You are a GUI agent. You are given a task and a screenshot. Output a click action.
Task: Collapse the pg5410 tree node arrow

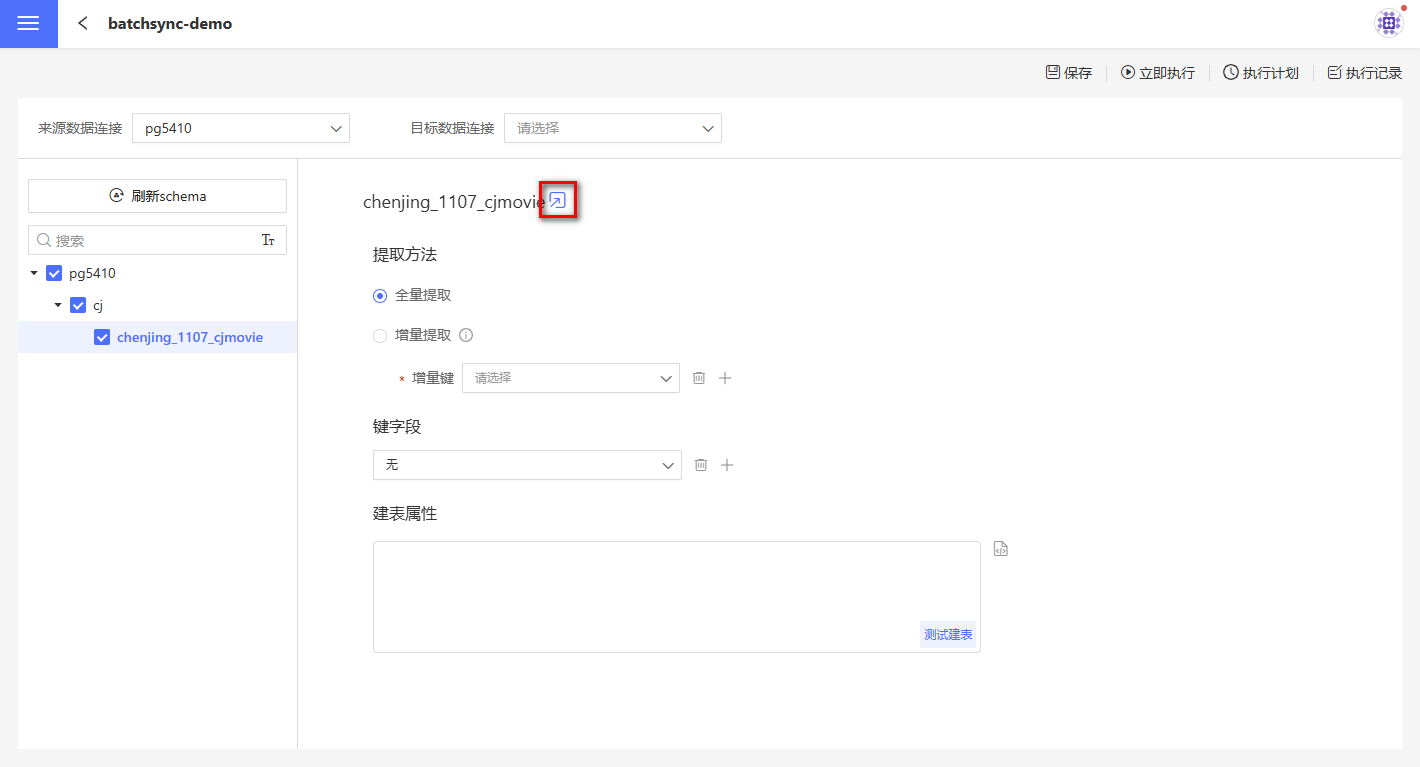point(34,273)
